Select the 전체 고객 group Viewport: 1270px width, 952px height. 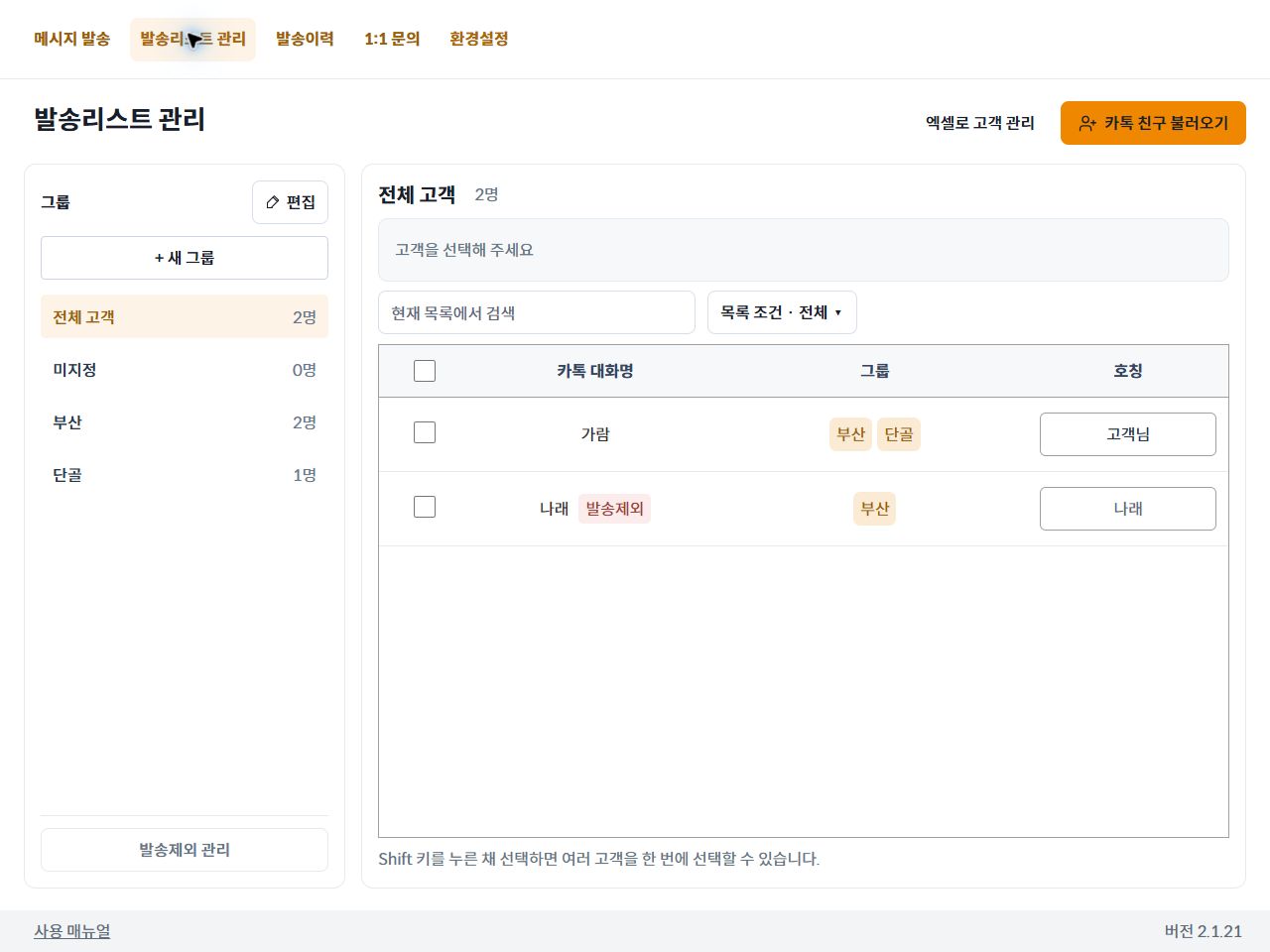pos(185,317)
